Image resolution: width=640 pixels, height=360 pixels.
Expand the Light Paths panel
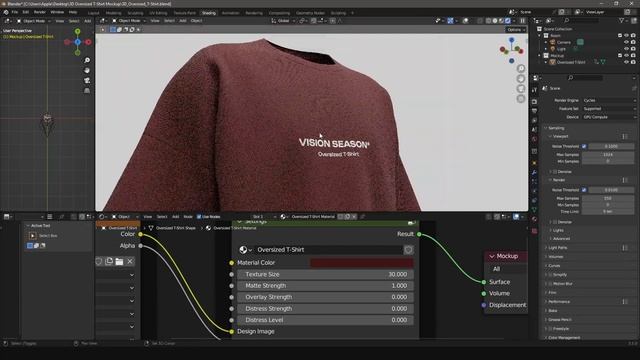click(x=558, y=248)
